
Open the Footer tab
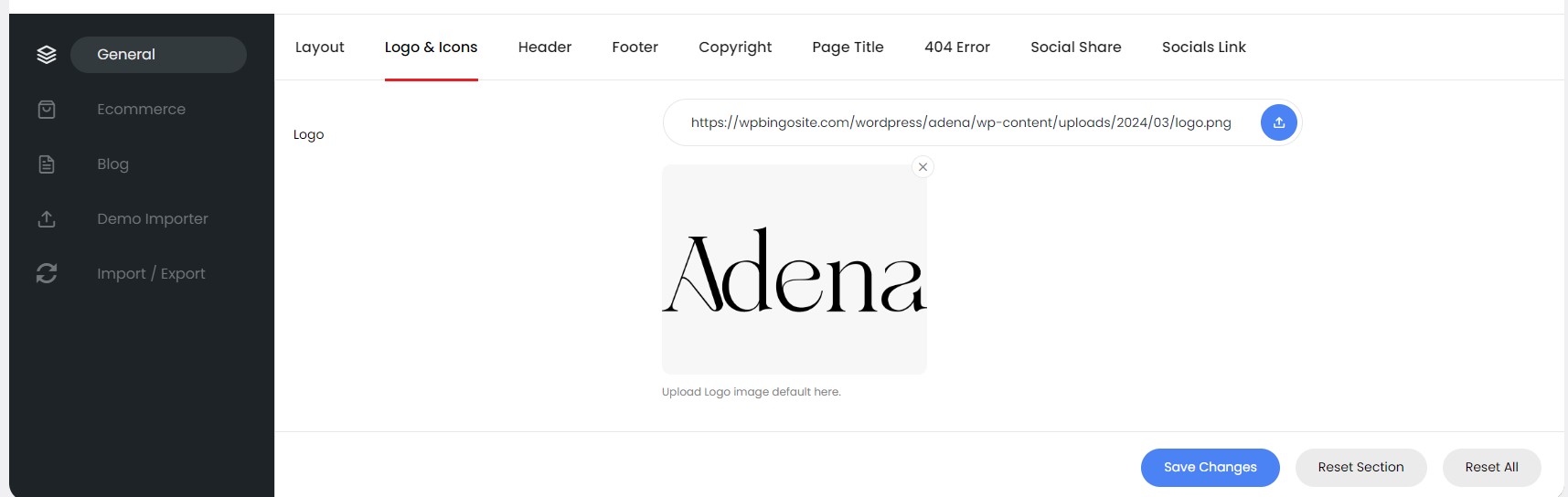pos(635,48)
